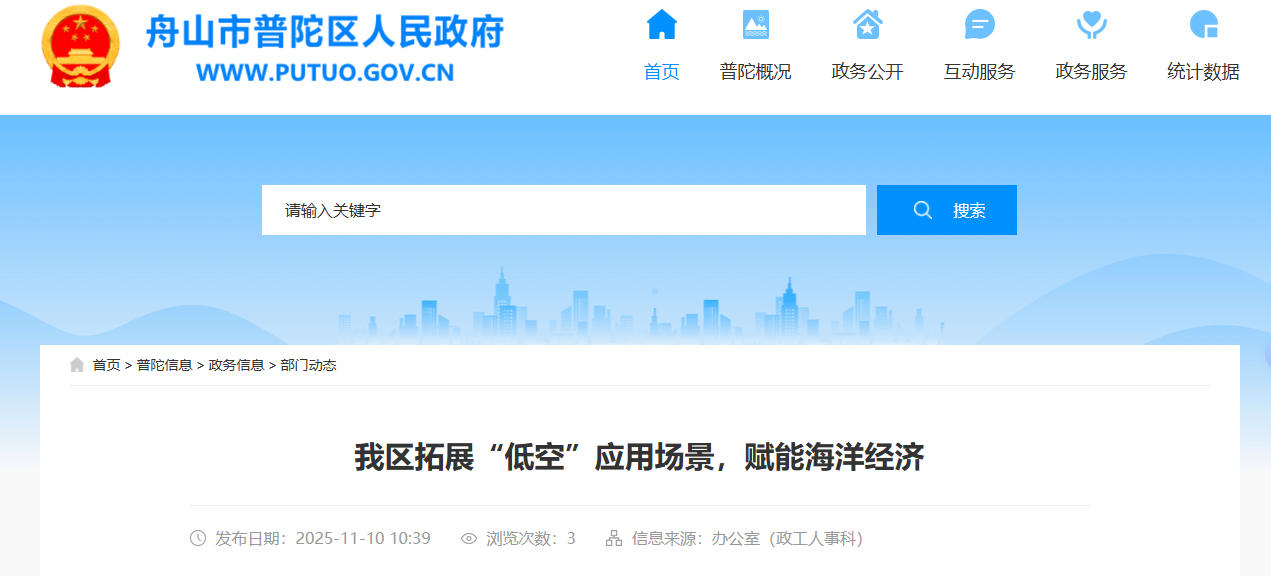1271x576 pixels.
Task: Click the 首页 home icon
Action: coord(660,24)
